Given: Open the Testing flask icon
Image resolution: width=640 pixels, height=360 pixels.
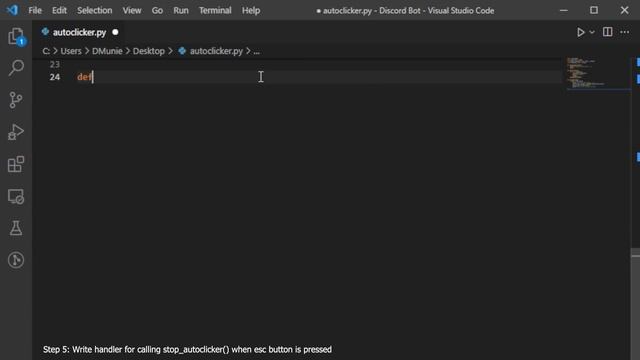Looking at the screenshot, I should 16,228.
